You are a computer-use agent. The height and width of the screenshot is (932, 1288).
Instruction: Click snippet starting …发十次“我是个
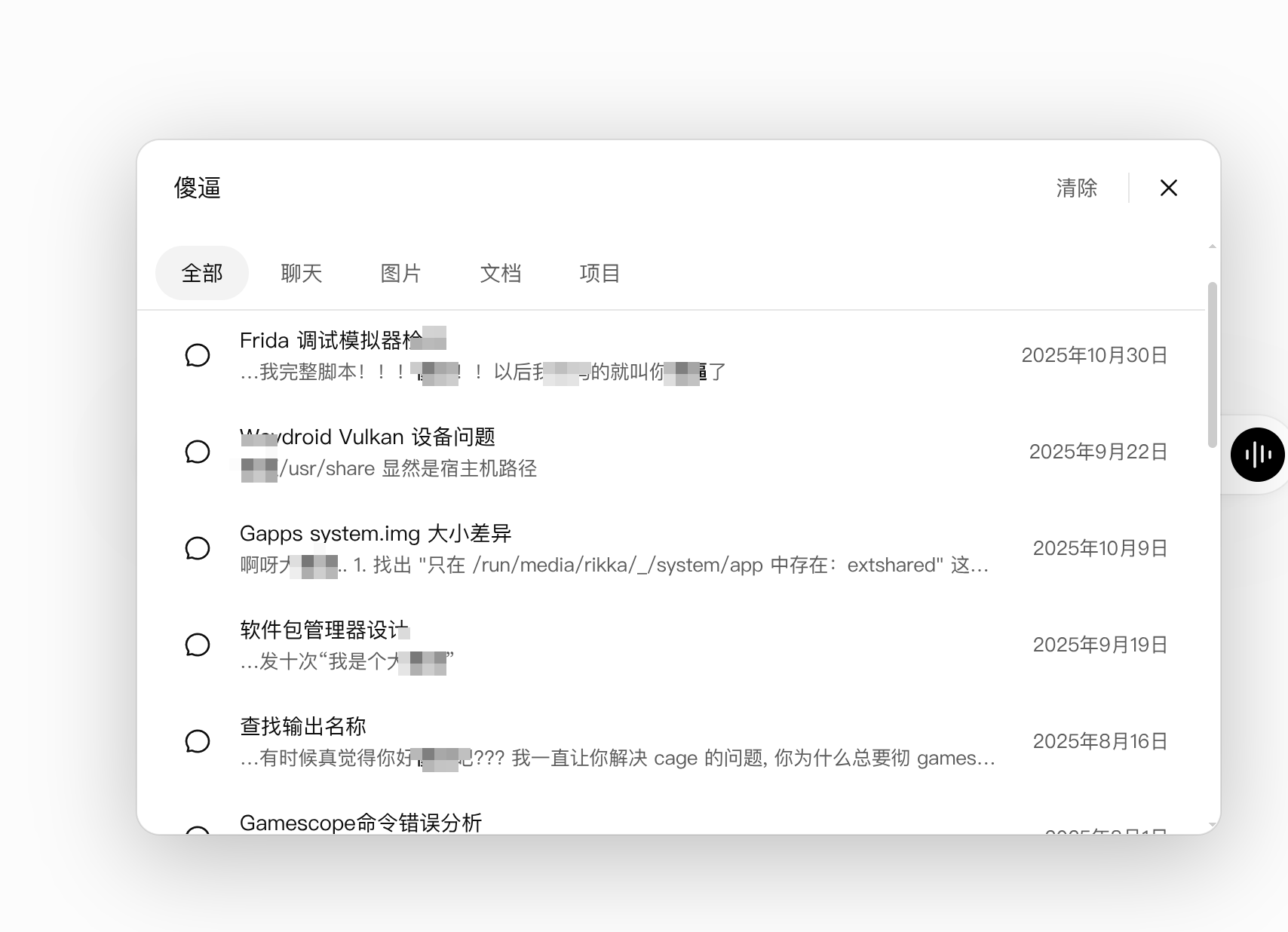347,661
